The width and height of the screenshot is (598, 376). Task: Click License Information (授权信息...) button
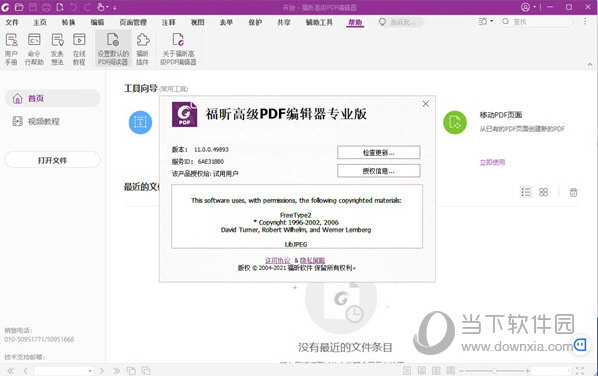[379, 171]
